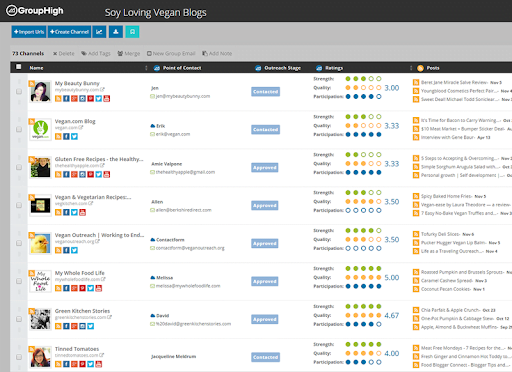Open Contacted stage dropdown for My Beauty Bunny
This screenshot has height=372, width=512.
click(x=265, y=92)
